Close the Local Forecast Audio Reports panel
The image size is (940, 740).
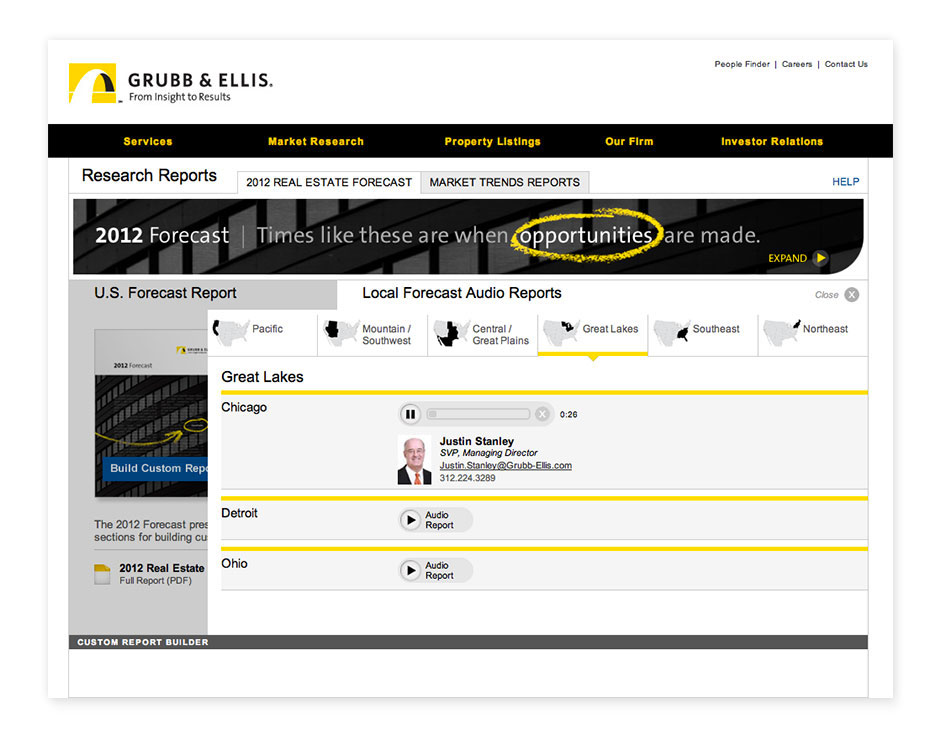(851, 294)
